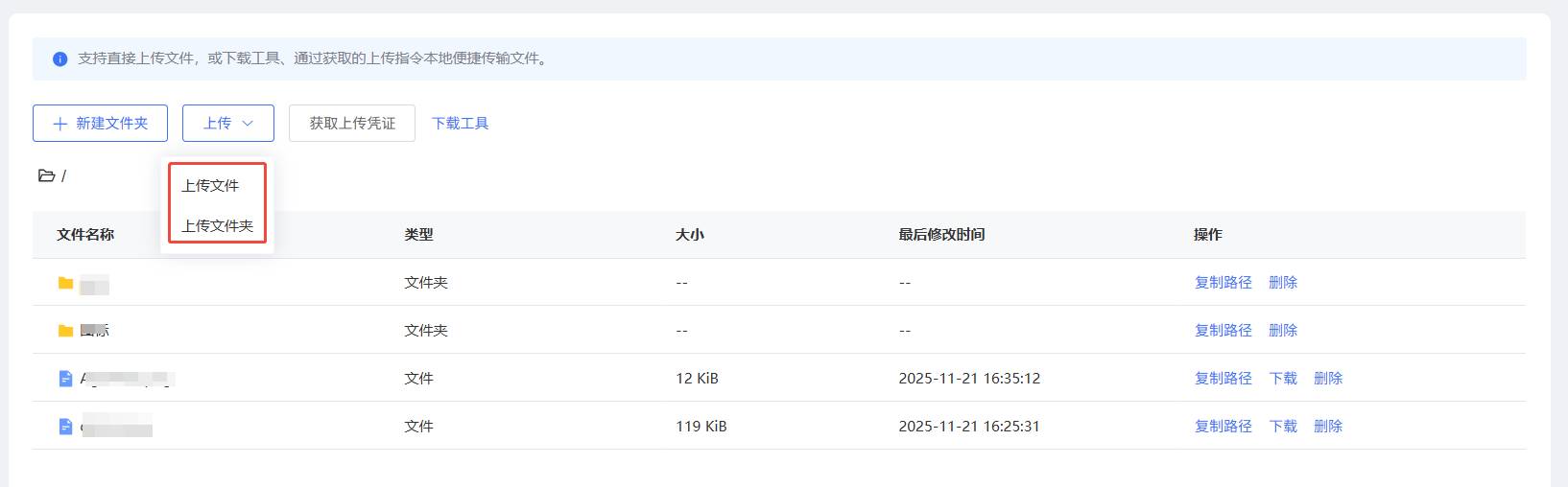Viewport: 1568px width, 487px height.
Task: Click the folder icon in the second row
Action: (65, 331)
